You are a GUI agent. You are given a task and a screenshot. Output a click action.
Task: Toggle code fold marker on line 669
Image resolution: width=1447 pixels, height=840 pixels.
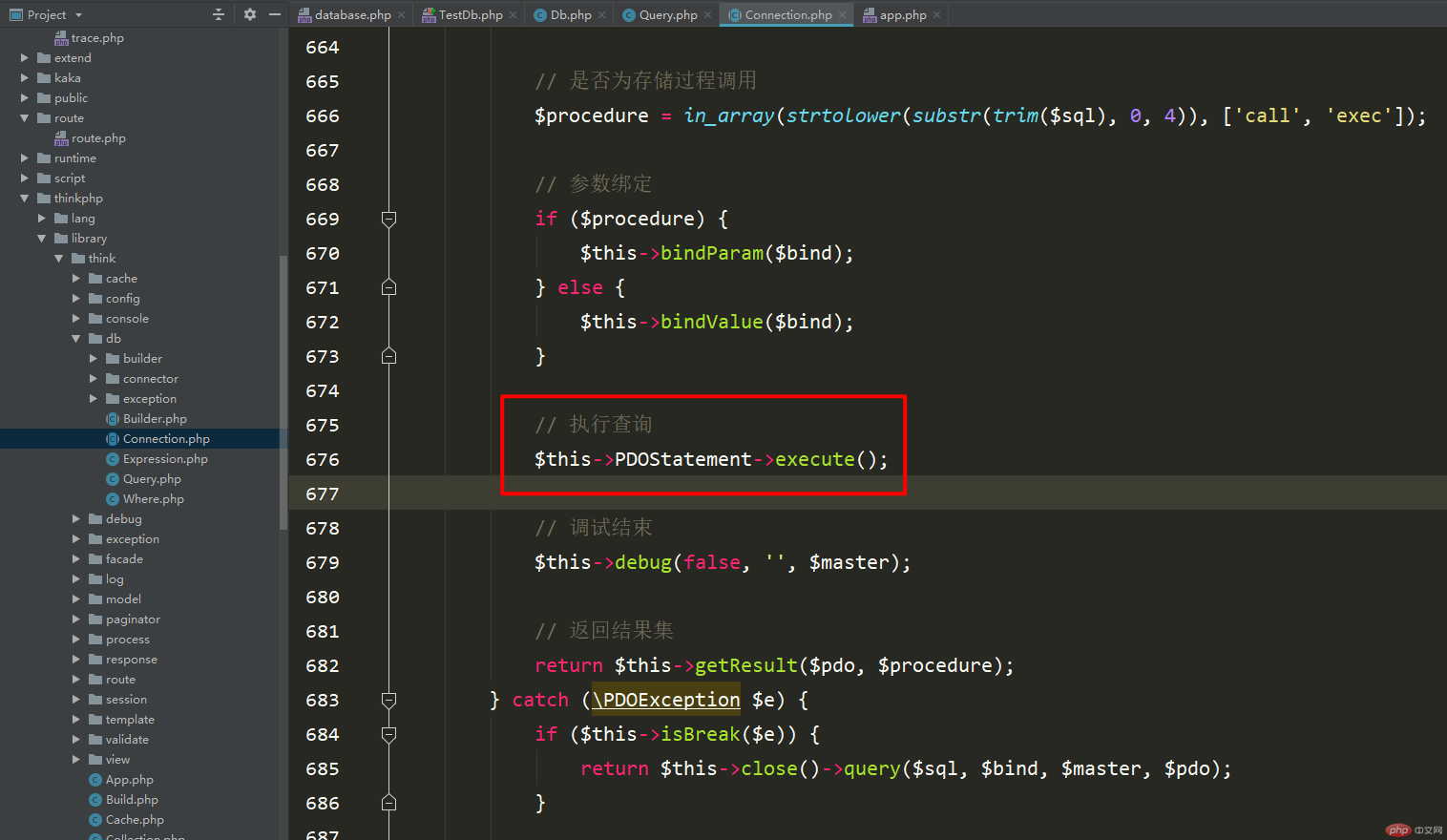(388, 219)
